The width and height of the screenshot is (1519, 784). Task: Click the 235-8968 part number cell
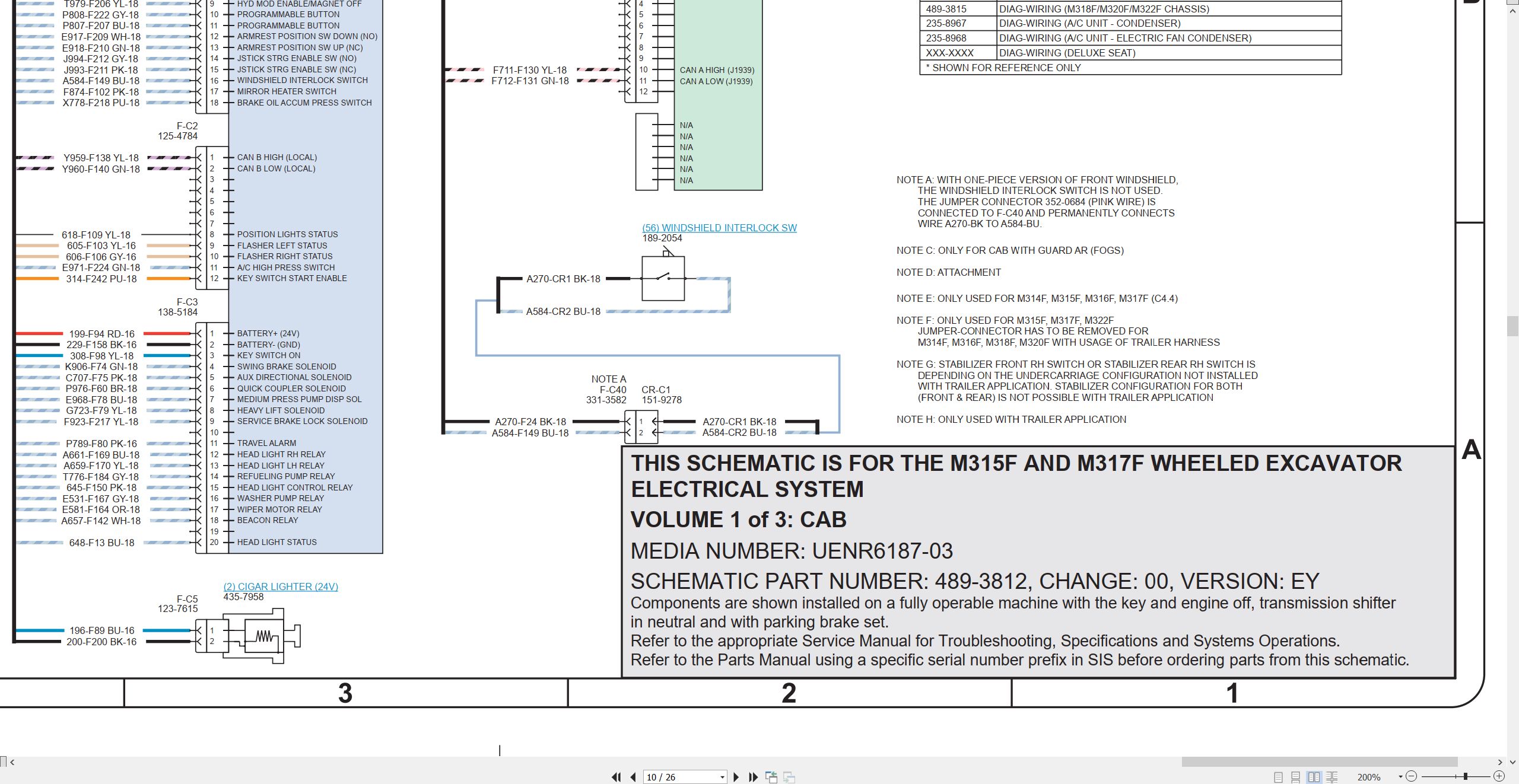958,38
